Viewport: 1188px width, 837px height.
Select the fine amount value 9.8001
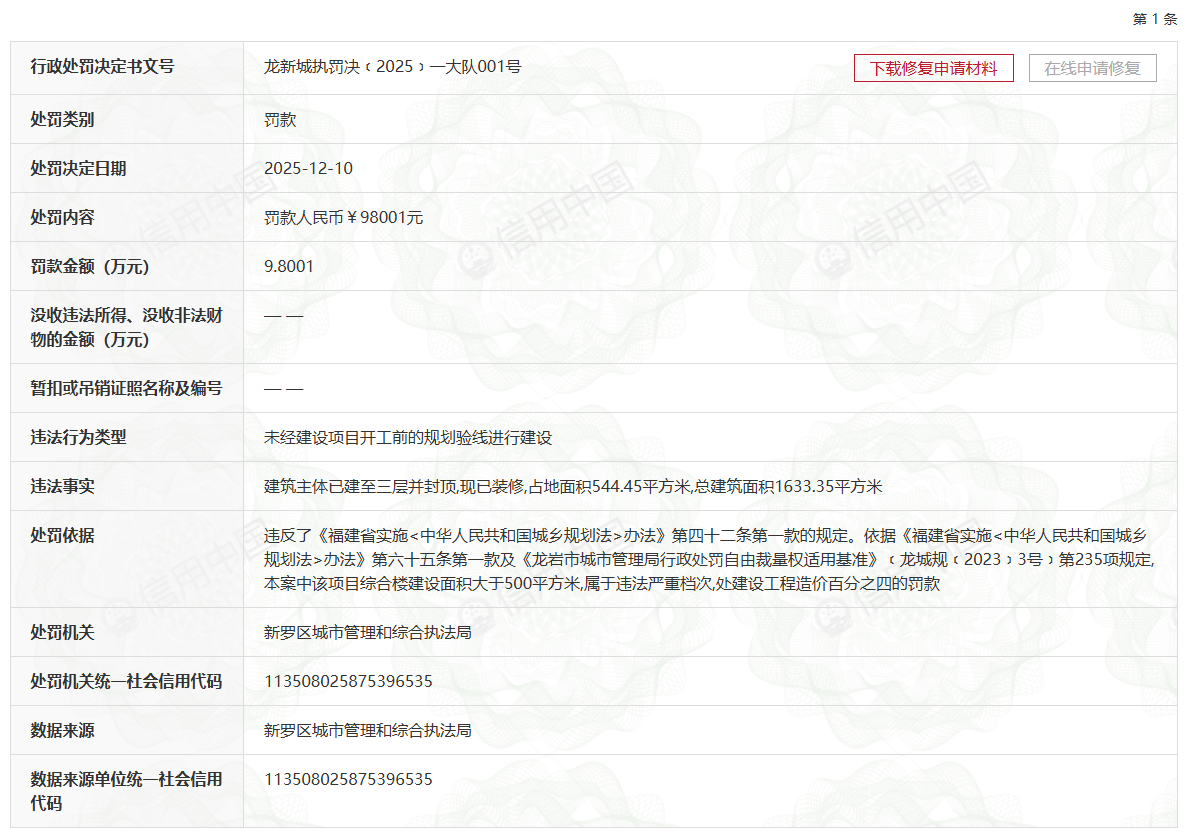pos(289,266)
